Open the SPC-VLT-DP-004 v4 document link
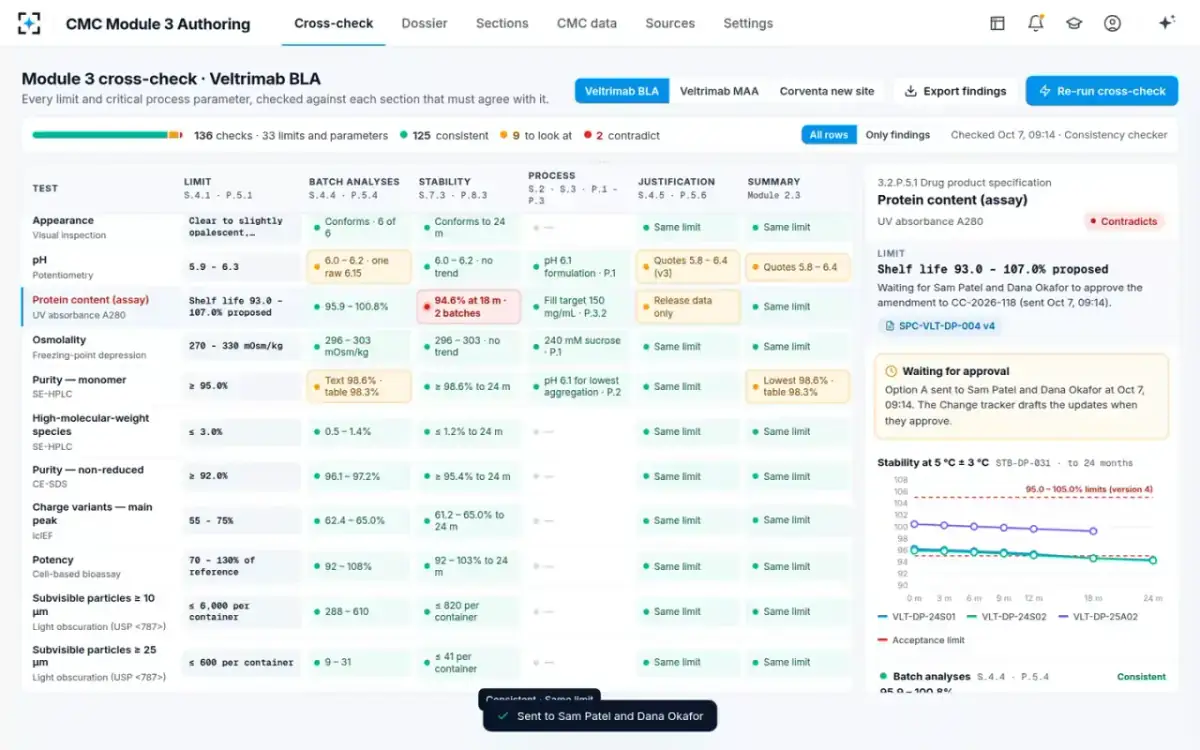 click(x=941, y=326)
